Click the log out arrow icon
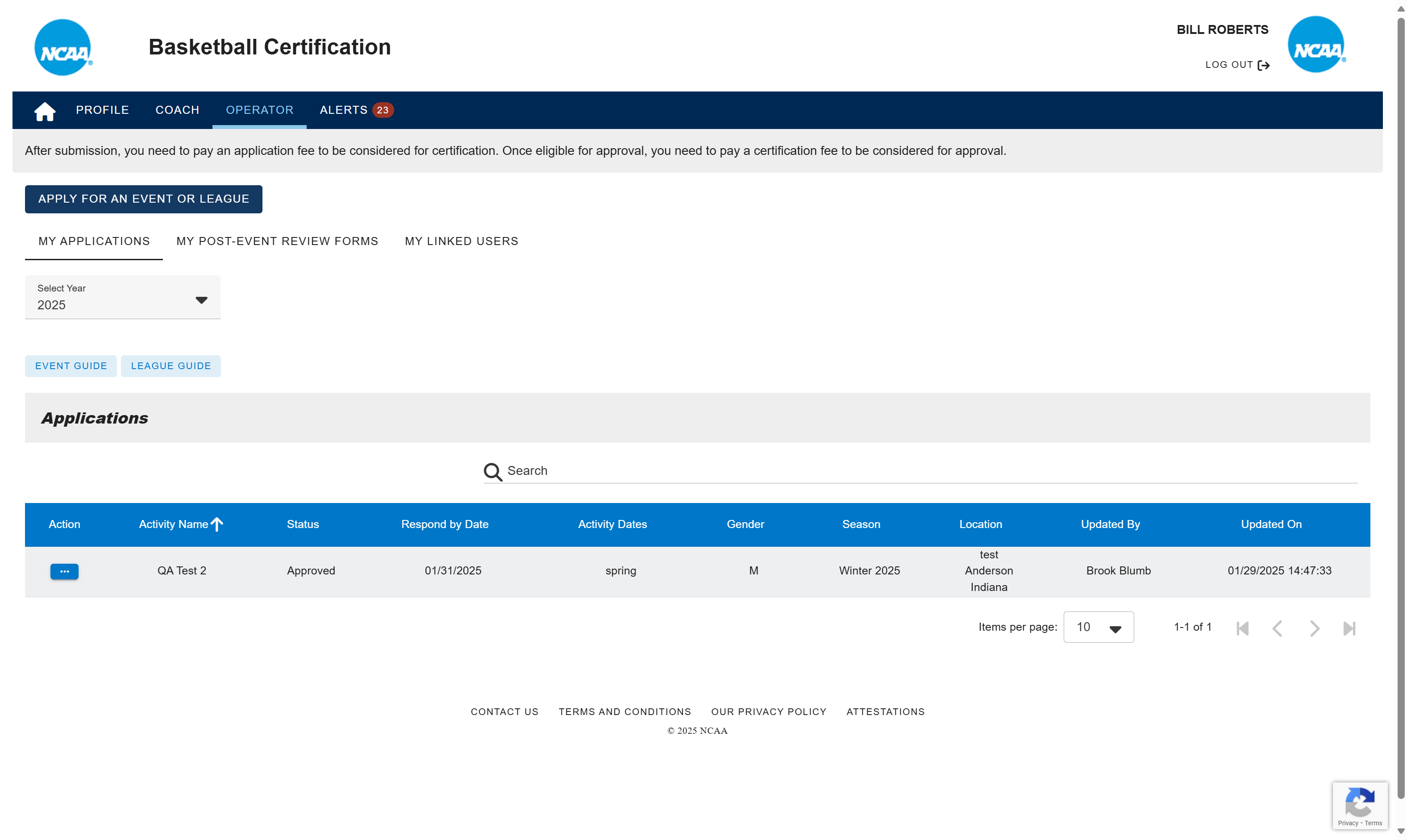The height and width of the screenshot is (840, 1407). [1264, 66]
